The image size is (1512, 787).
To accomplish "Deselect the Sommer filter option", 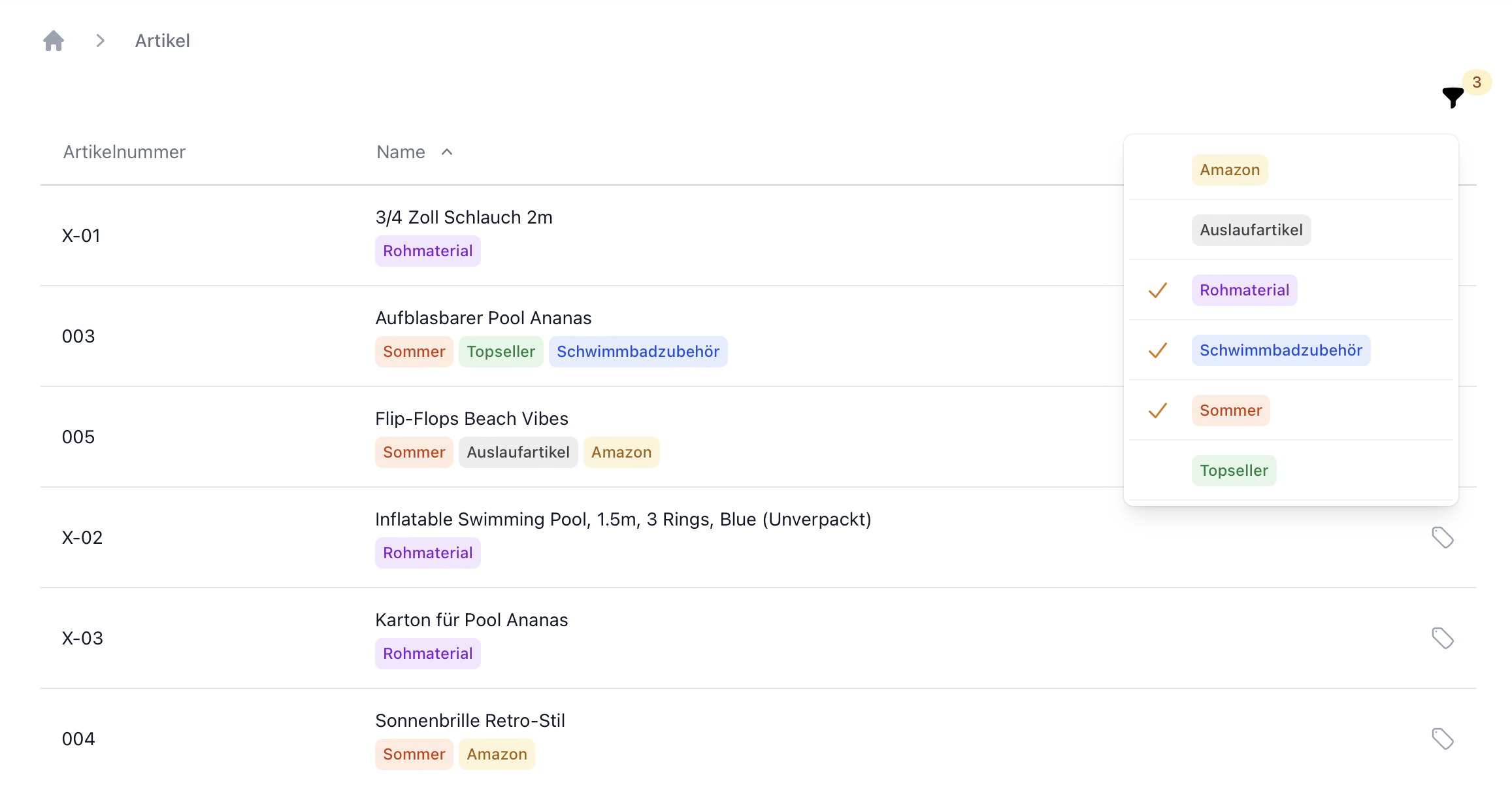I will (x=1230, y=410).
